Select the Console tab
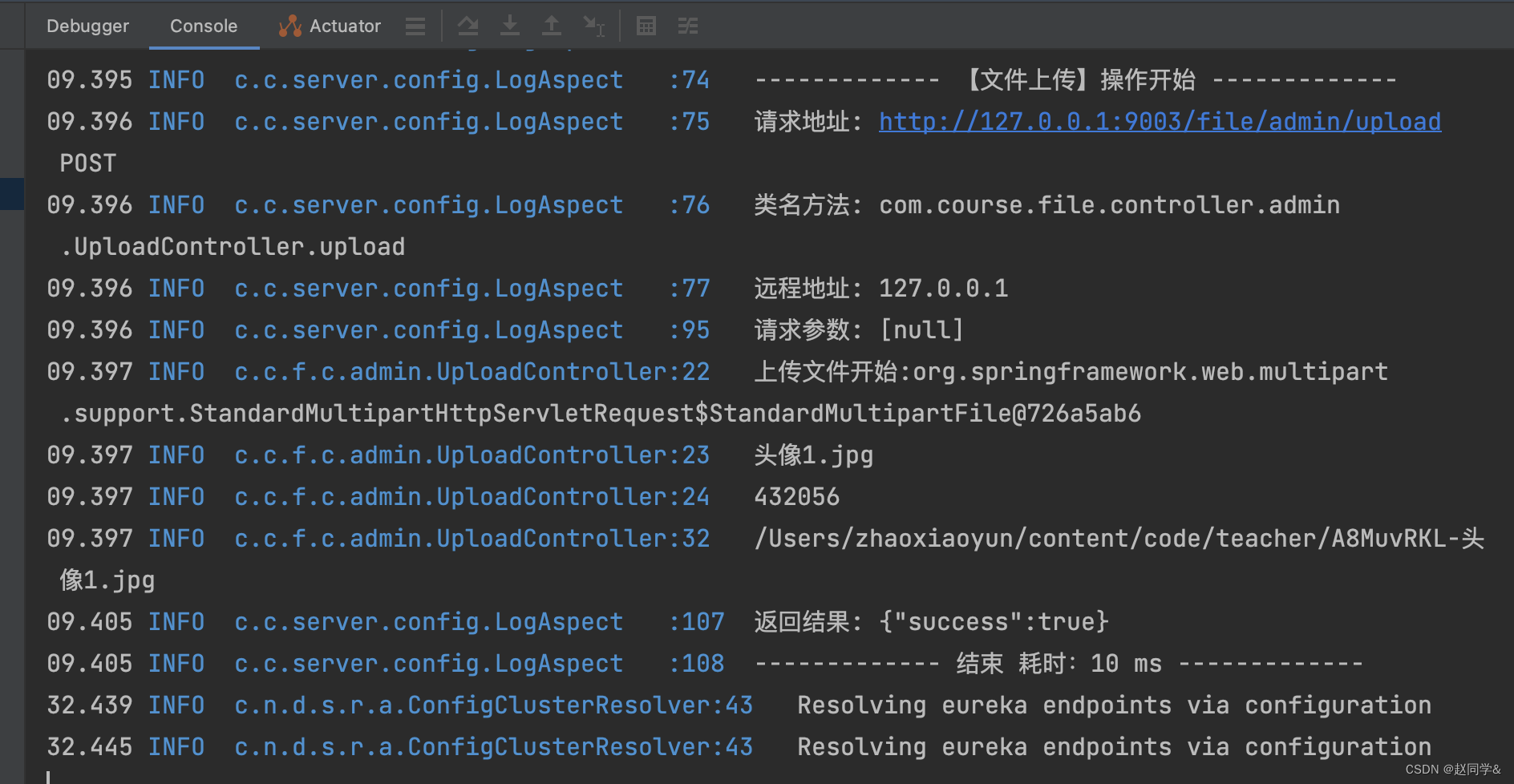This screenshot has height=784, width=1514. (x=203, y=26)
